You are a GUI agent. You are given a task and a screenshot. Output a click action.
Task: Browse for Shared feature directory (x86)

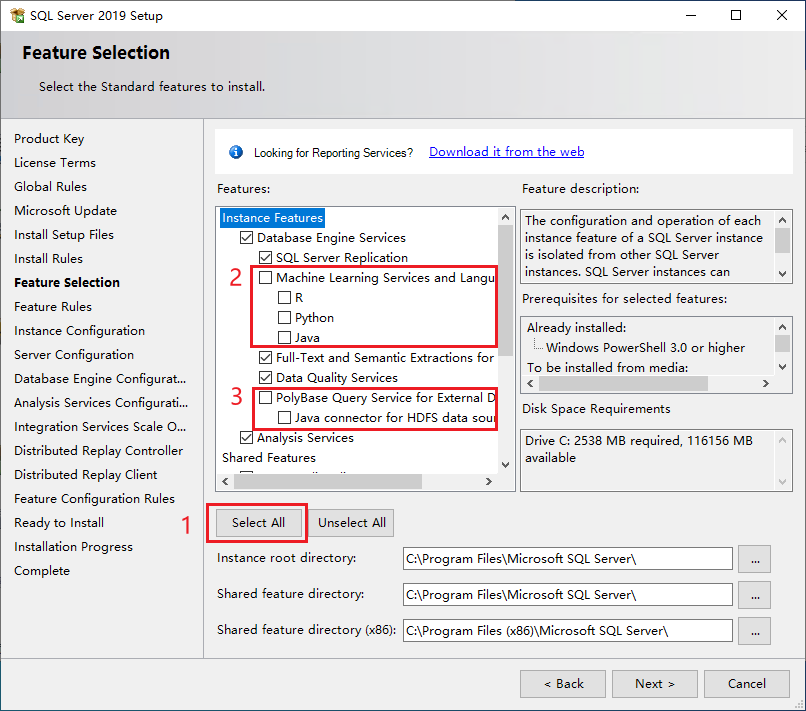tap(755, 631)
